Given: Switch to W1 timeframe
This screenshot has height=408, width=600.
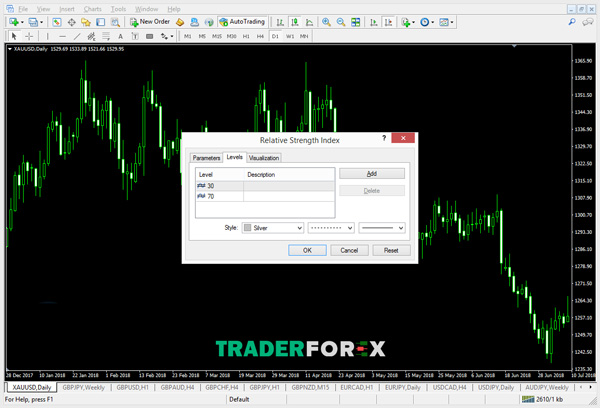Looking at the screenshot, I should [290, 36].
